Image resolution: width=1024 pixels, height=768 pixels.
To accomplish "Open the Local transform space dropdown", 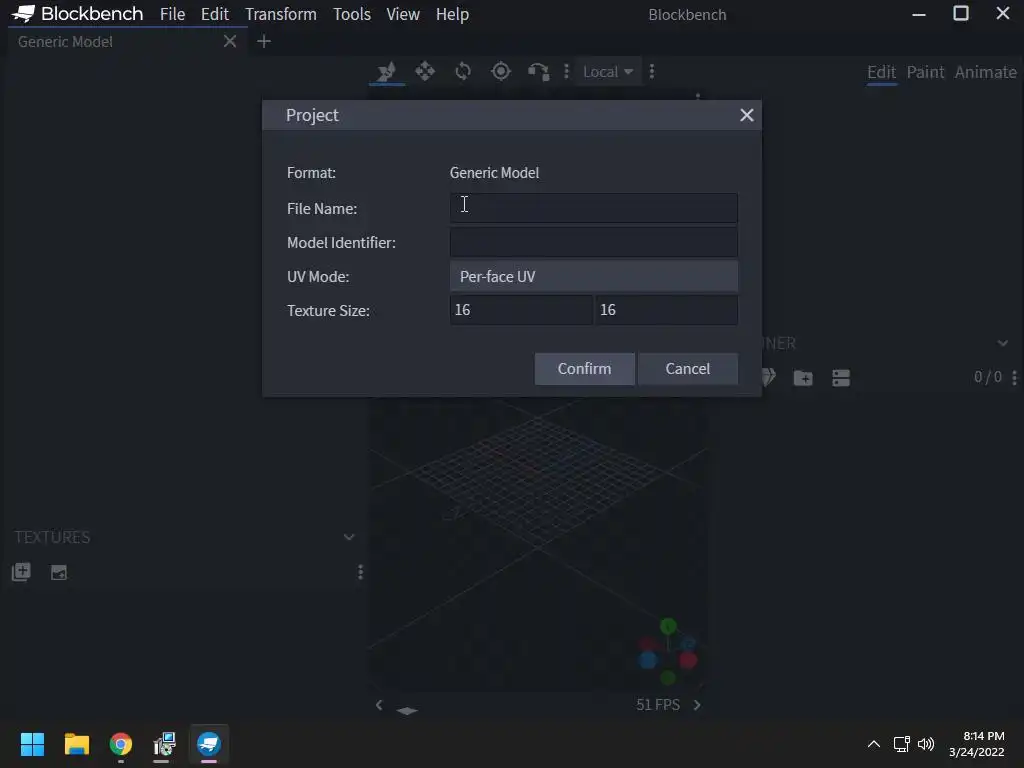I will coord(607,72).
